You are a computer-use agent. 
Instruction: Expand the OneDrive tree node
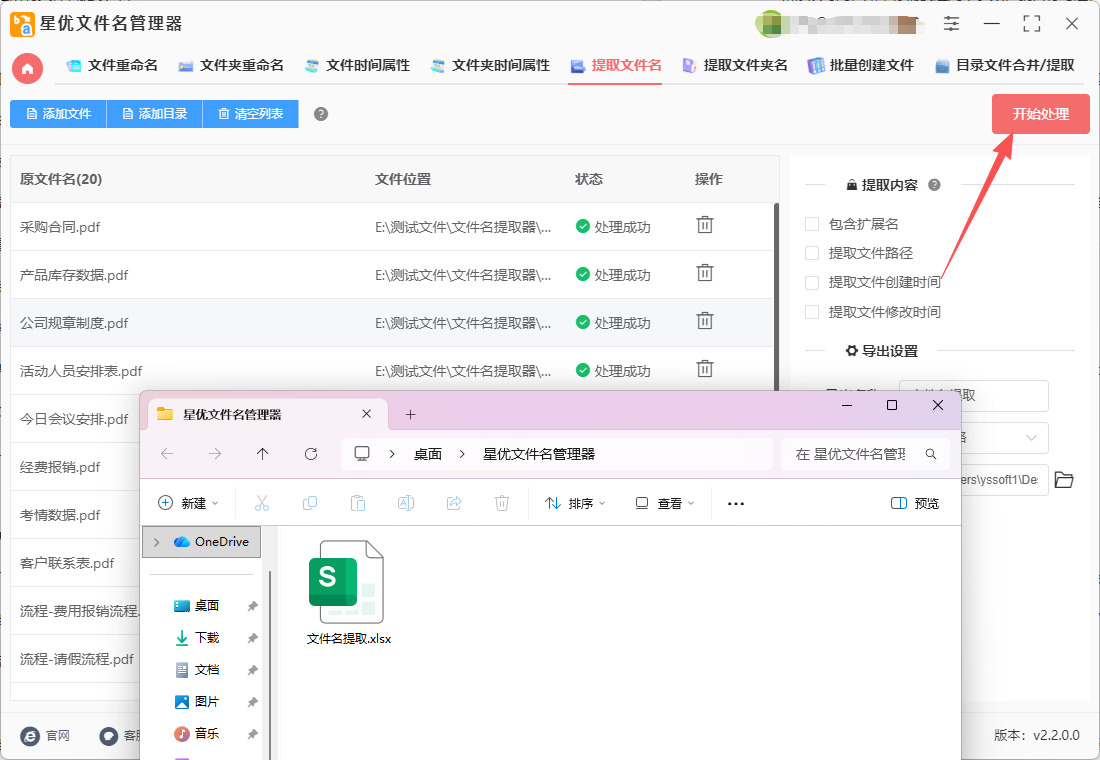click(x=156, y=542)
